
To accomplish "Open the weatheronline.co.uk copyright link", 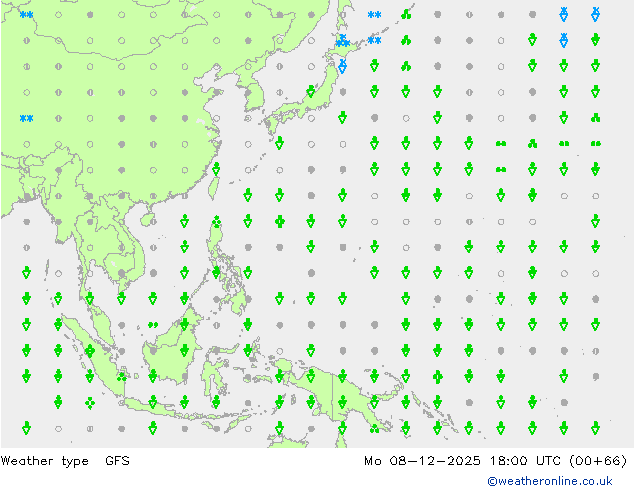I will click(x=550, y=481).
